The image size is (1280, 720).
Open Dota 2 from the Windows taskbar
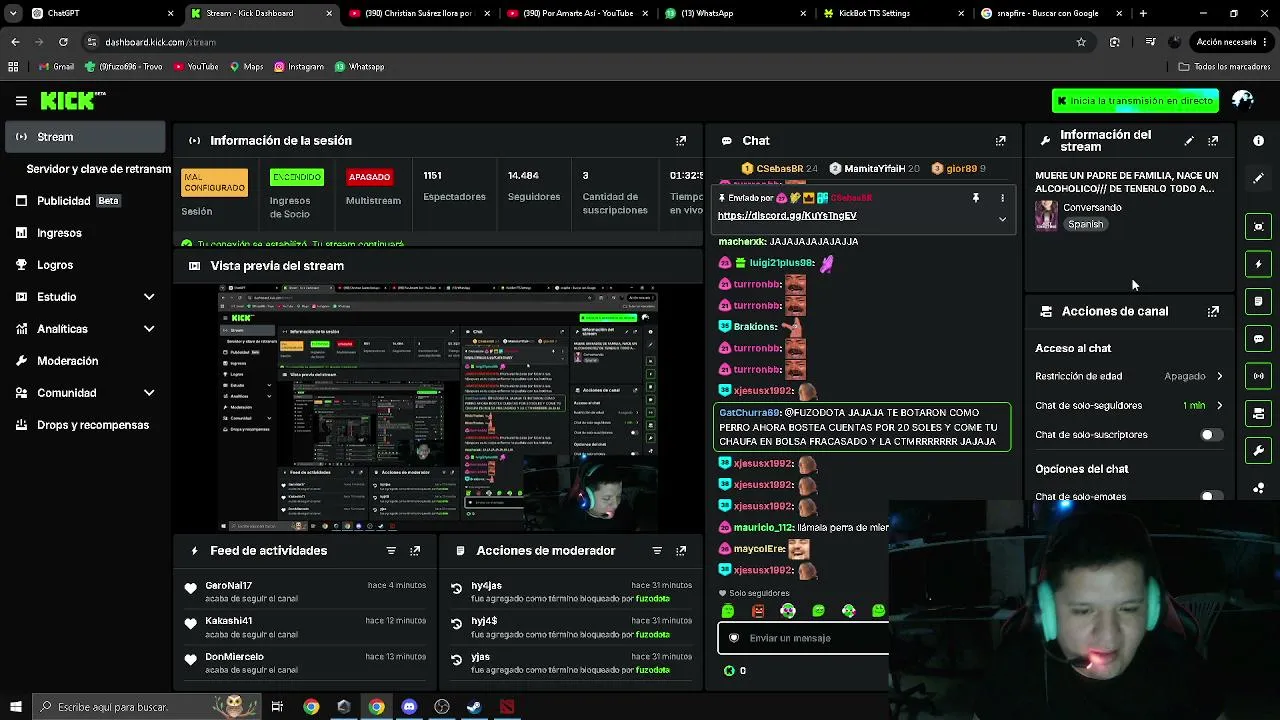pos(507,707)
